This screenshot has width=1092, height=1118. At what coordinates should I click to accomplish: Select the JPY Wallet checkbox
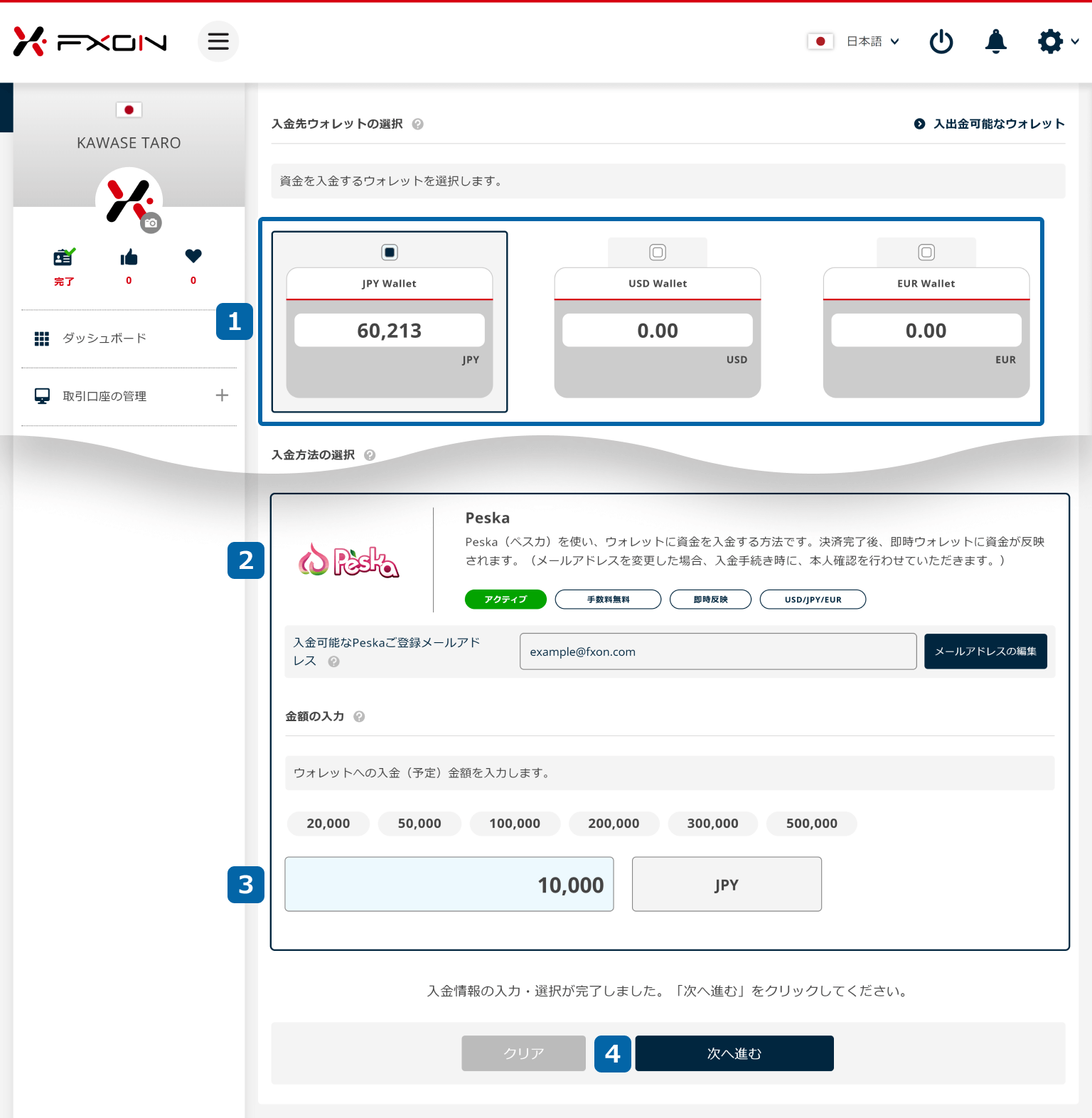coord(390,252)
